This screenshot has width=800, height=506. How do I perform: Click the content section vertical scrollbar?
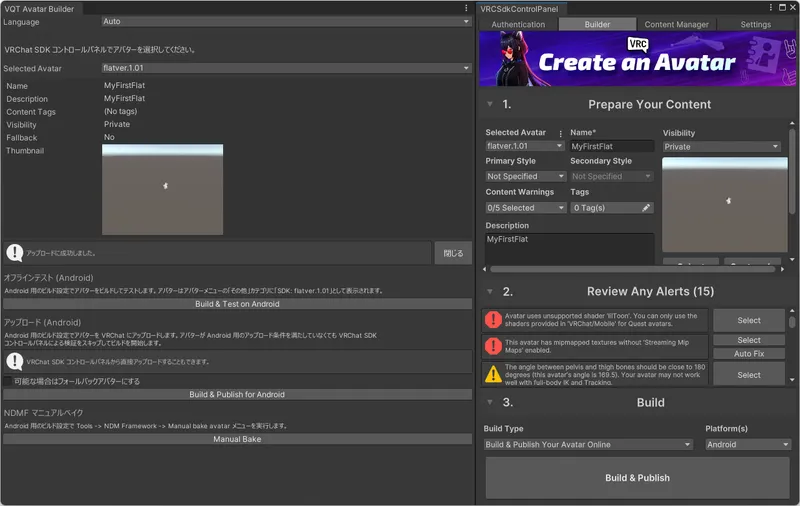[791, 172]
